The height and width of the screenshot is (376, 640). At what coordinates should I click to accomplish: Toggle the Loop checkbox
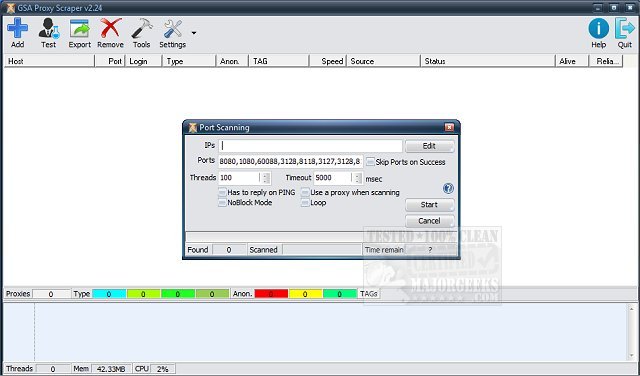coord(305,202)
